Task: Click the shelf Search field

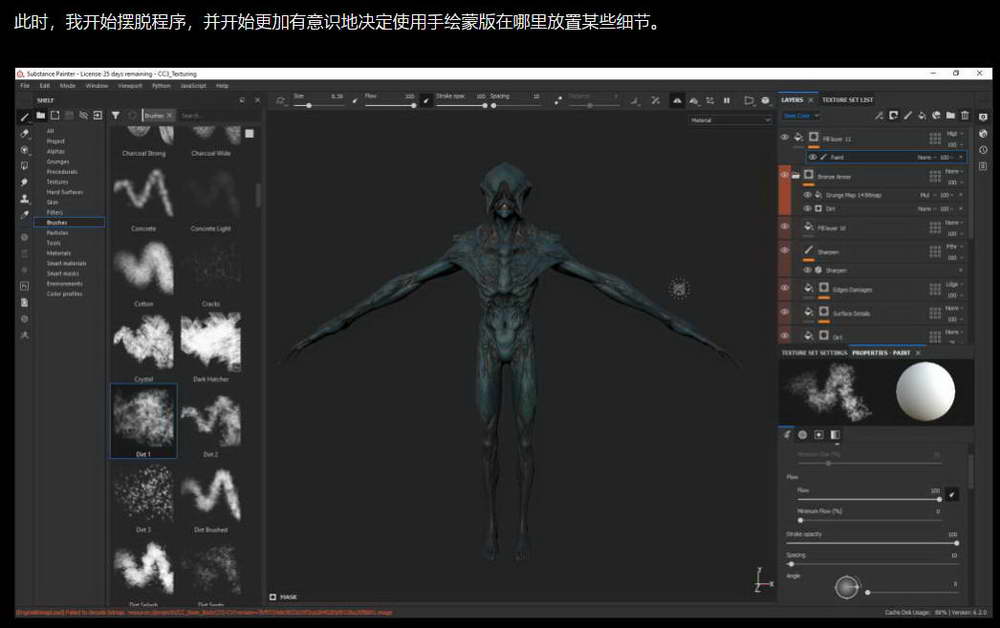Action: (217, 116)
